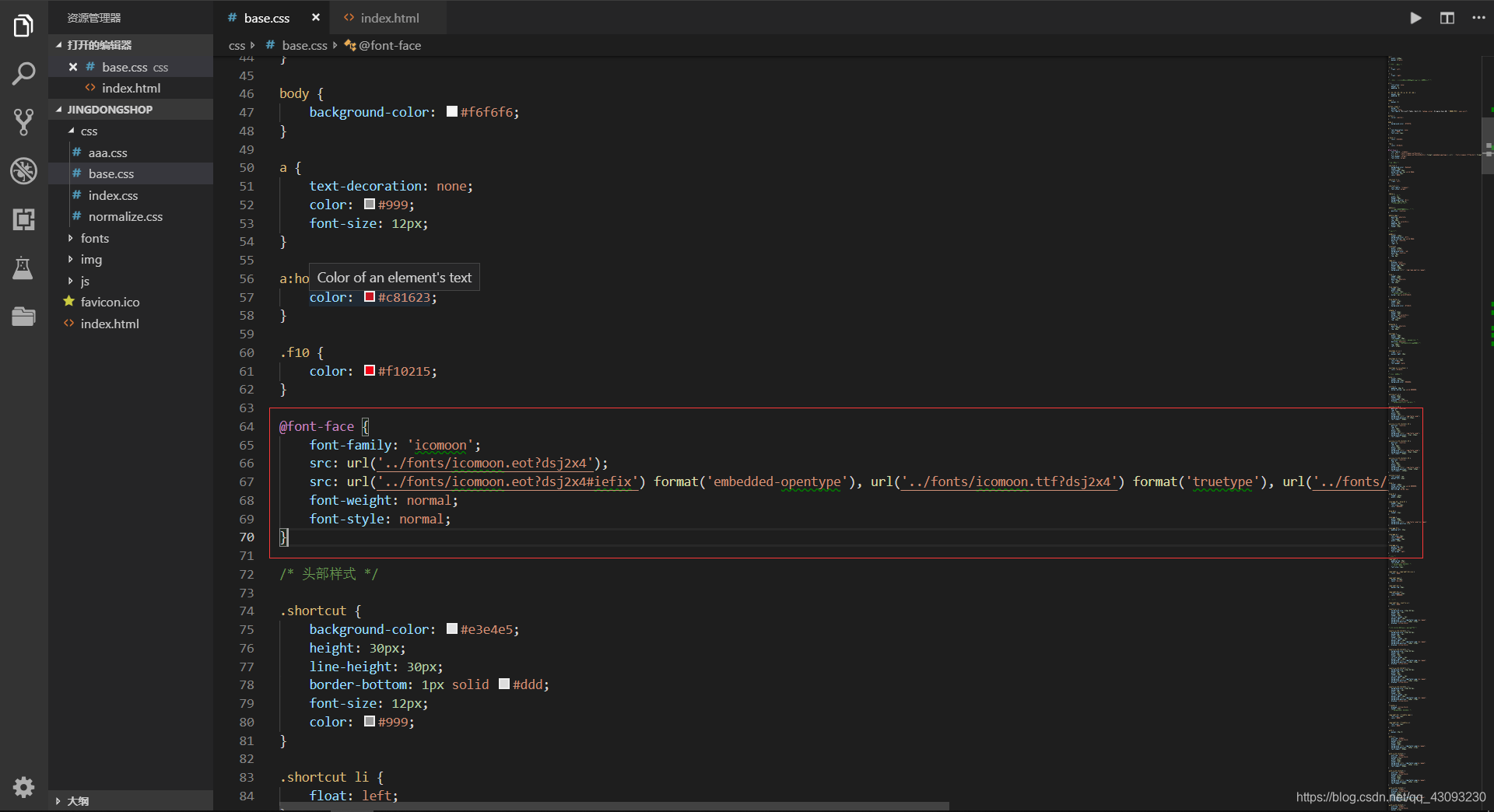This screenshot has height=812, width=1494.
Task: Click the vertical scrollbar thumb of editor
Action: (1488, 146)
